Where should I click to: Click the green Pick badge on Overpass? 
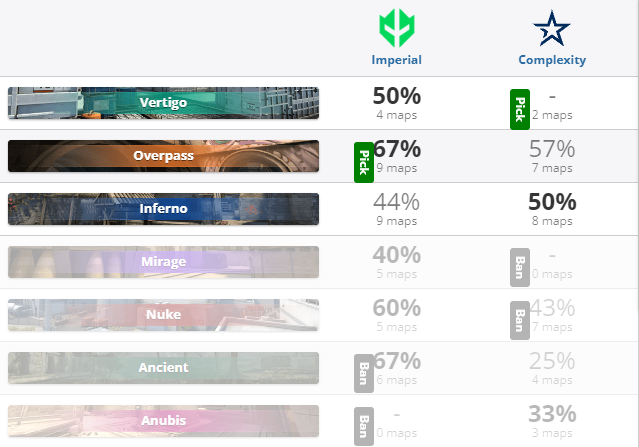tap(364, 162)
